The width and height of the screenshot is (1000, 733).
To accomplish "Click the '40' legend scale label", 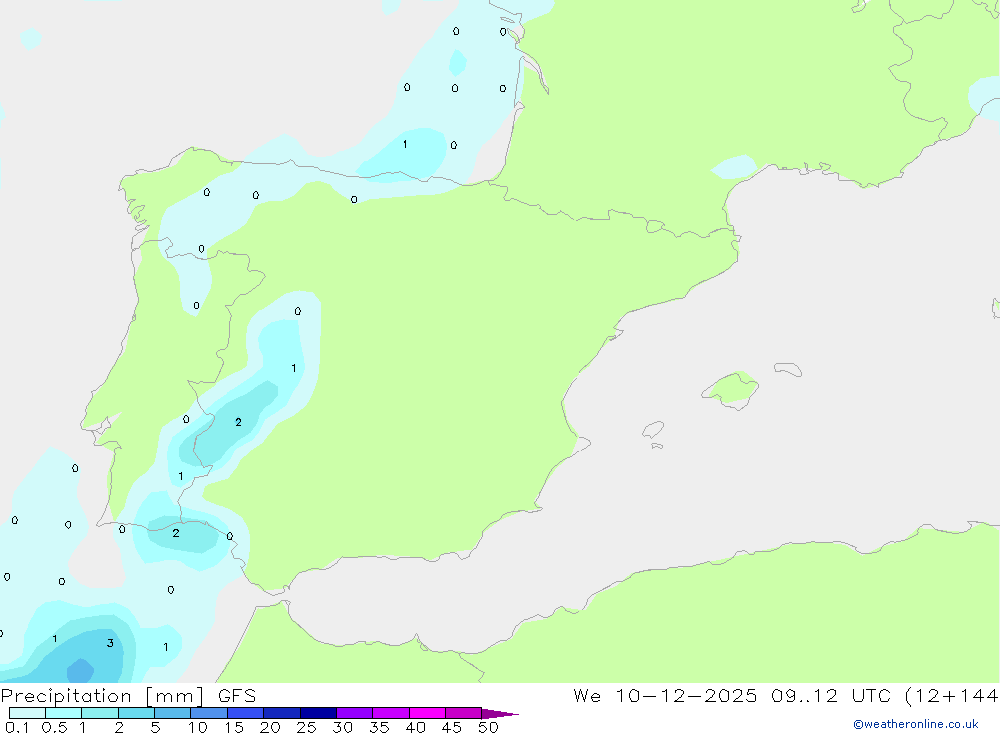I will pos(416,727).
